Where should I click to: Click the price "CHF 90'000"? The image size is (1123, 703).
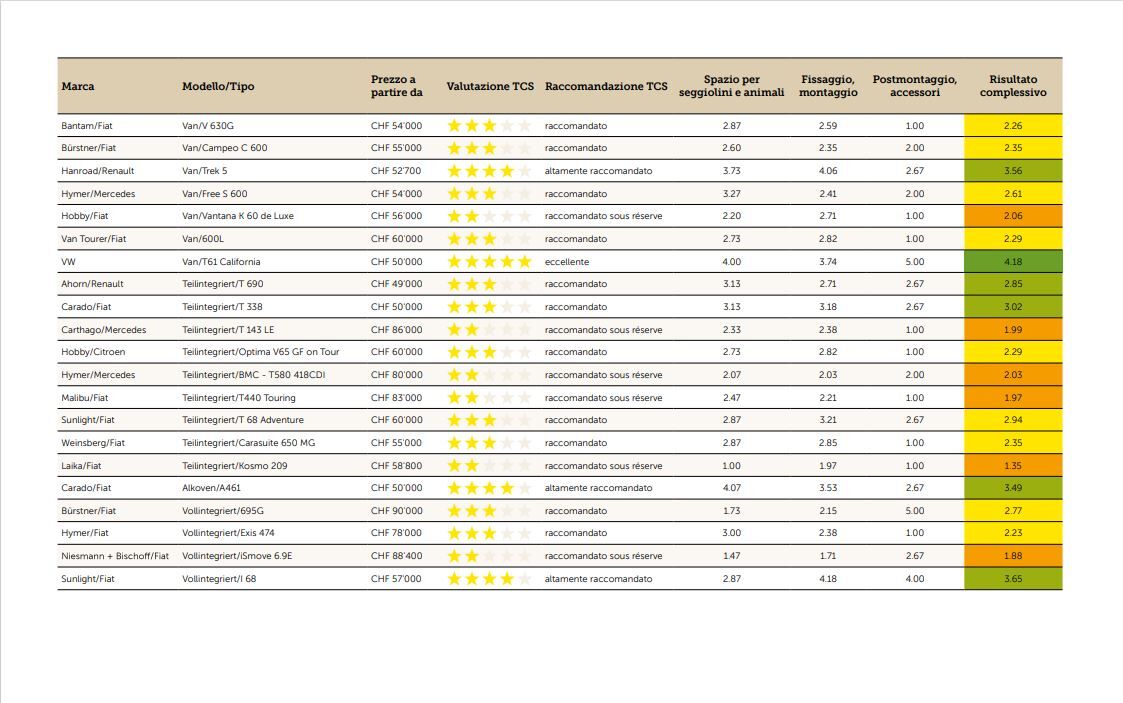click(x=396, y=511)
